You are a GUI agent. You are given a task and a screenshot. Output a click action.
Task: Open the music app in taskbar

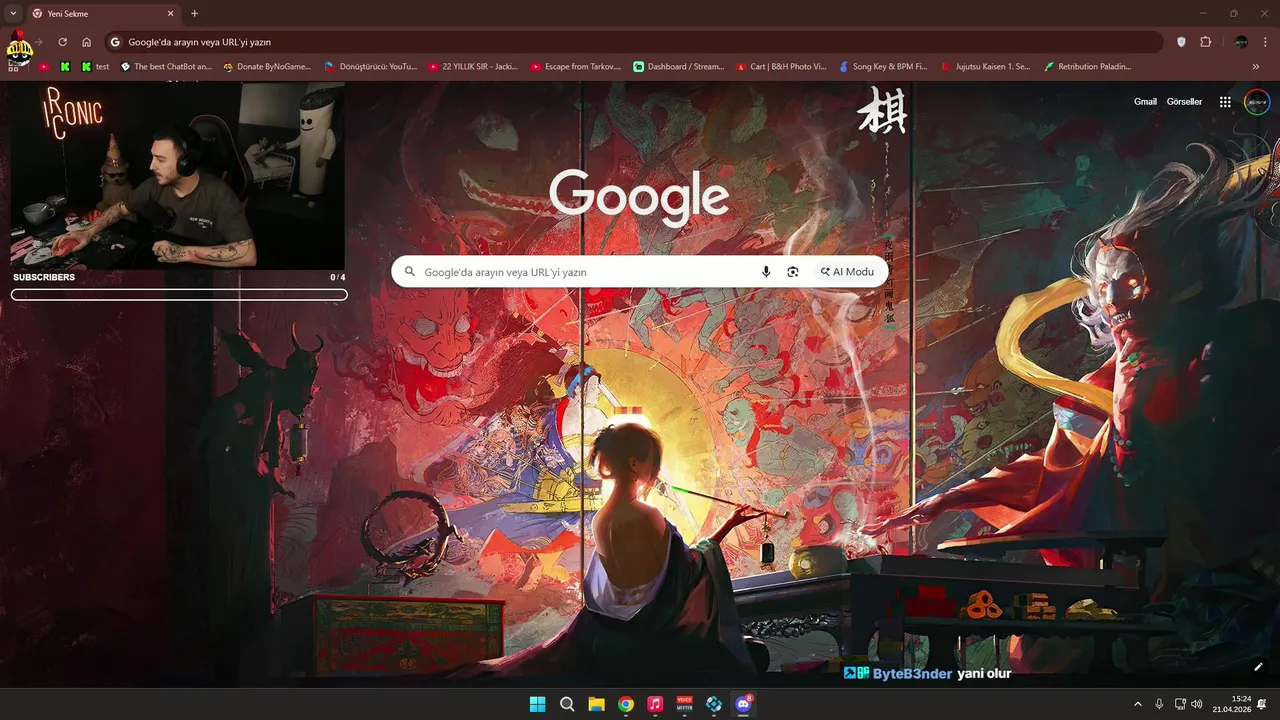655,704
